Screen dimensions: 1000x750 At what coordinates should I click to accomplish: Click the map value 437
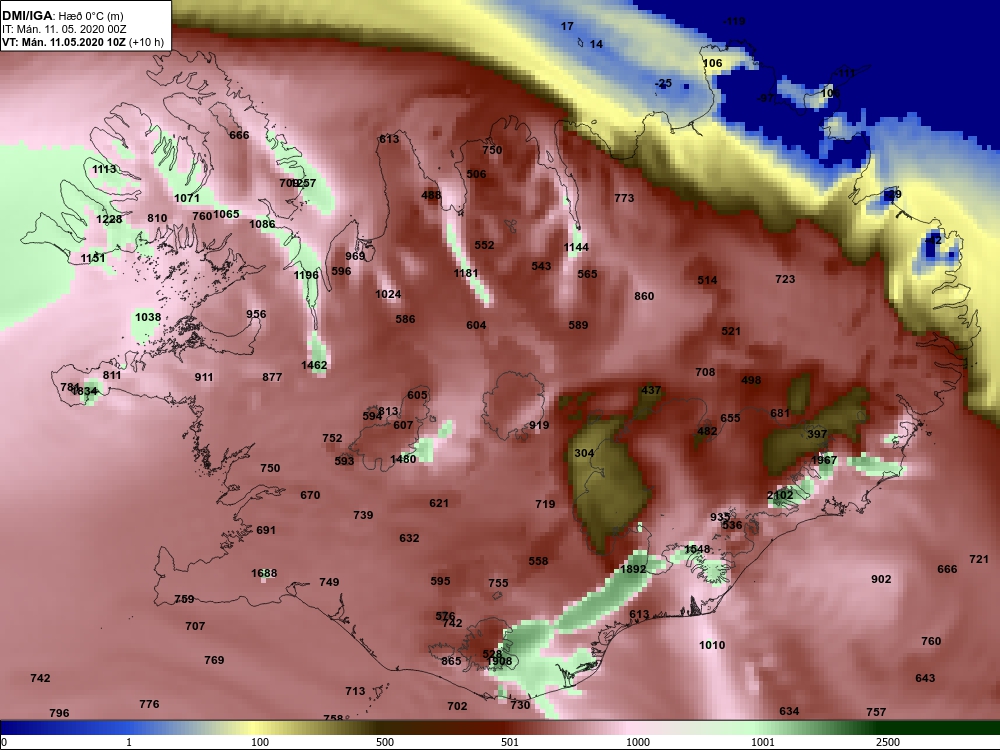click(651, 390)
